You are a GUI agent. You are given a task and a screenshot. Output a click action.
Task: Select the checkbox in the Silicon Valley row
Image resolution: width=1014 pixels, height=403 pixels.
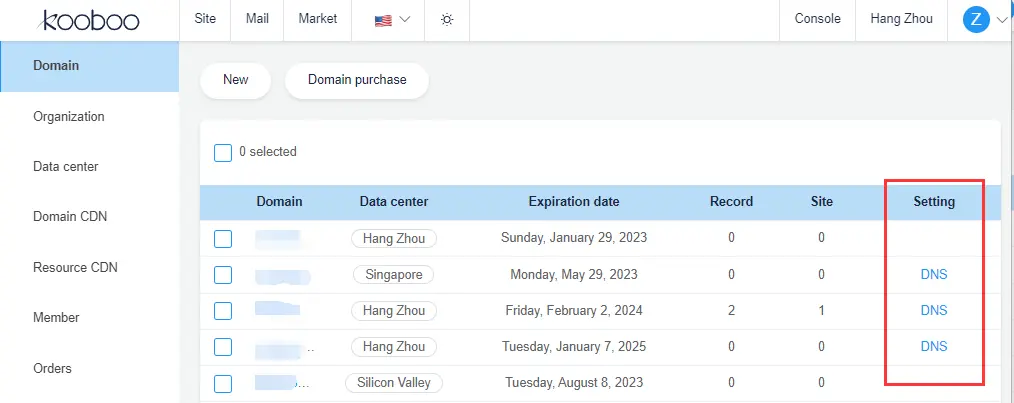[223, 383]
